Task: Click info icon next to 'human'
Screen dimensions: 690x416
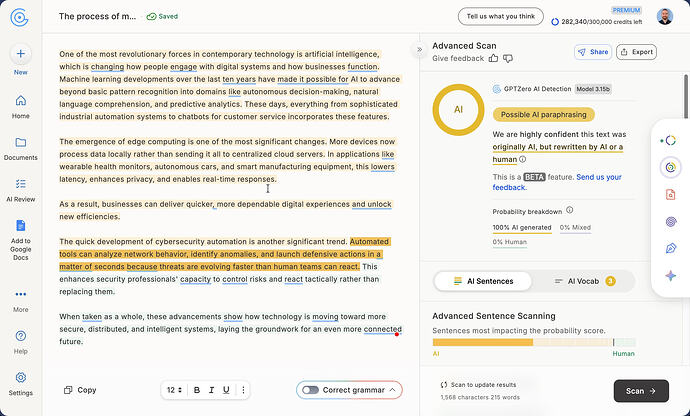Action: click(x=522, y=159)
